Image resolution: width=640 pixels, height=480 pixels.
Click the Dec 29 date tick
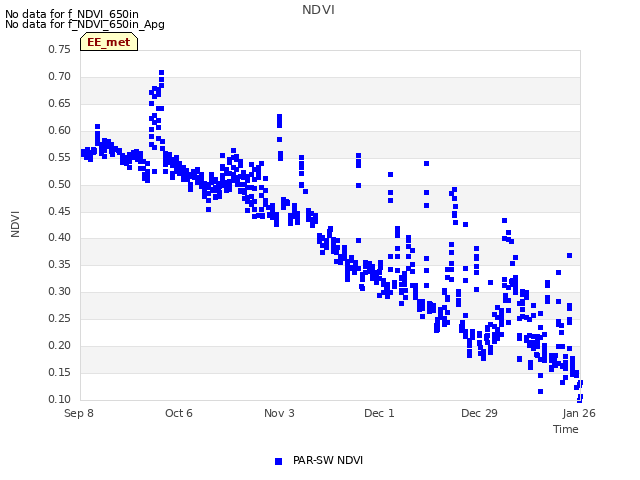tap(479, 413)
